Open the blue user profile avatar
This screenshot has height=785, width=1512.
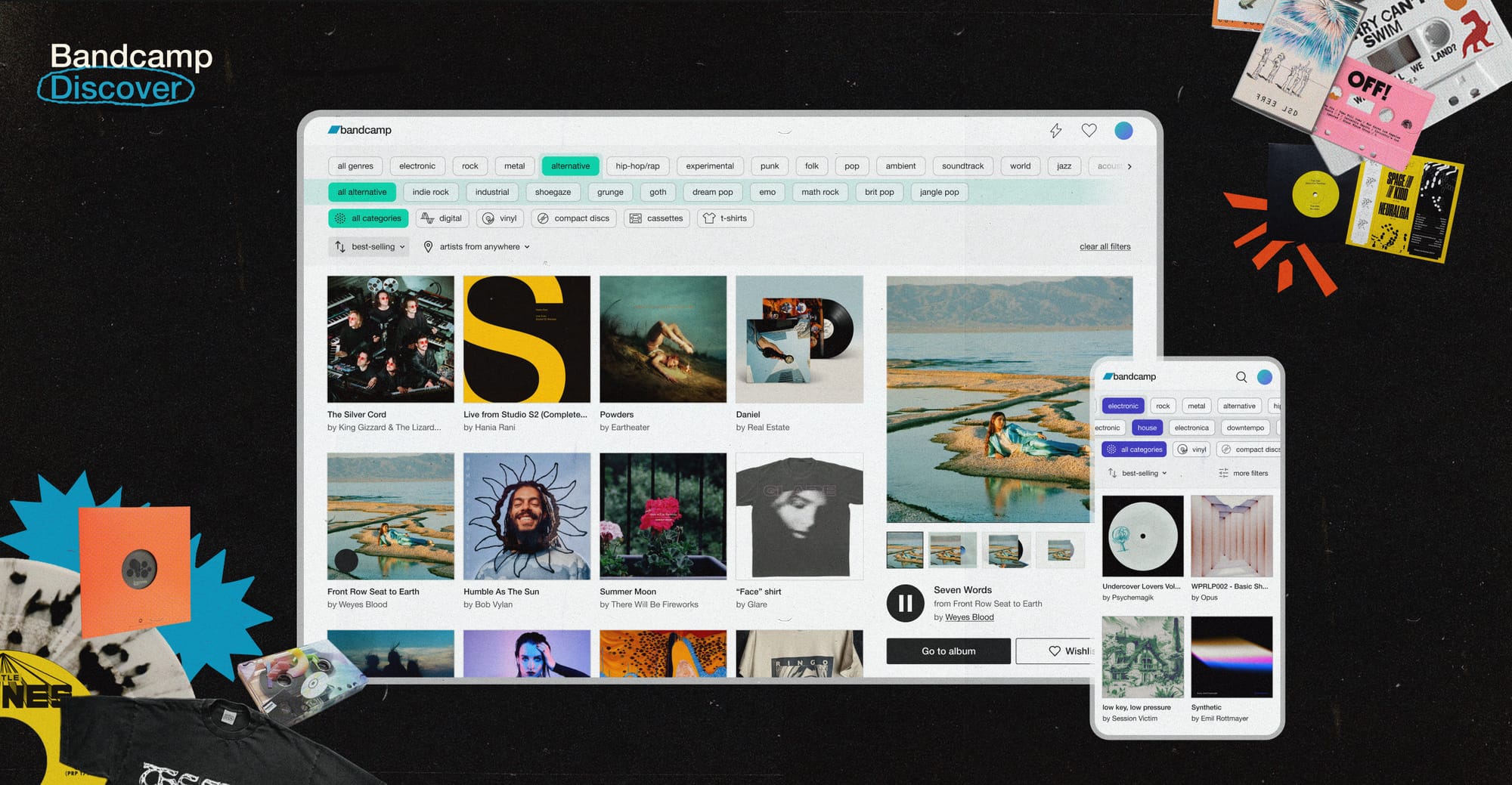[1123, 131]
